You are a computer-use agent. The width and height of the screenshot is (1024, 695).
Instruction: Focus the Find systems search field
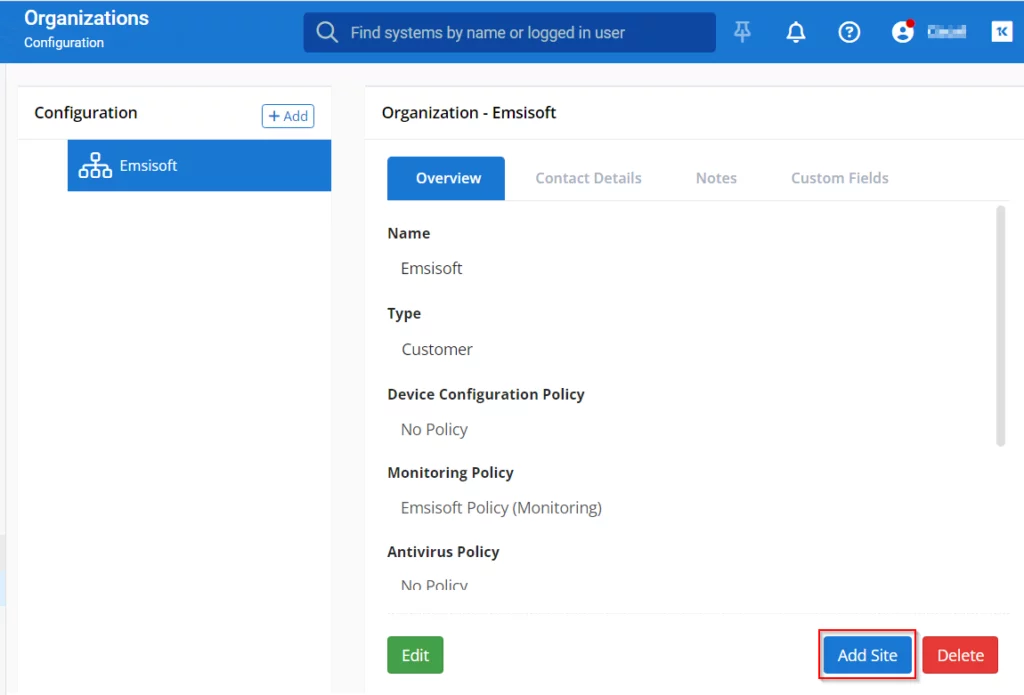click(x=520, y=33)
